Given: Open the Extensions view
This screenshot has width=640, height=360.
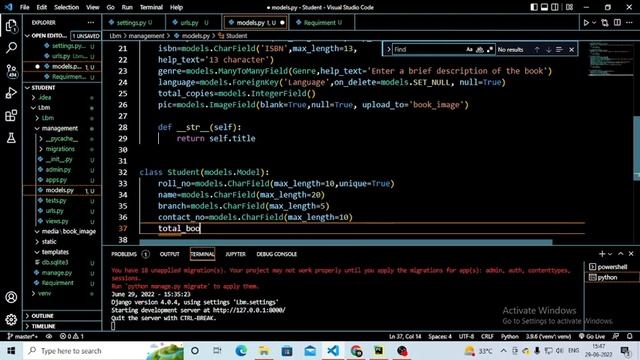Looking at the screenshot, I should 11,116.
